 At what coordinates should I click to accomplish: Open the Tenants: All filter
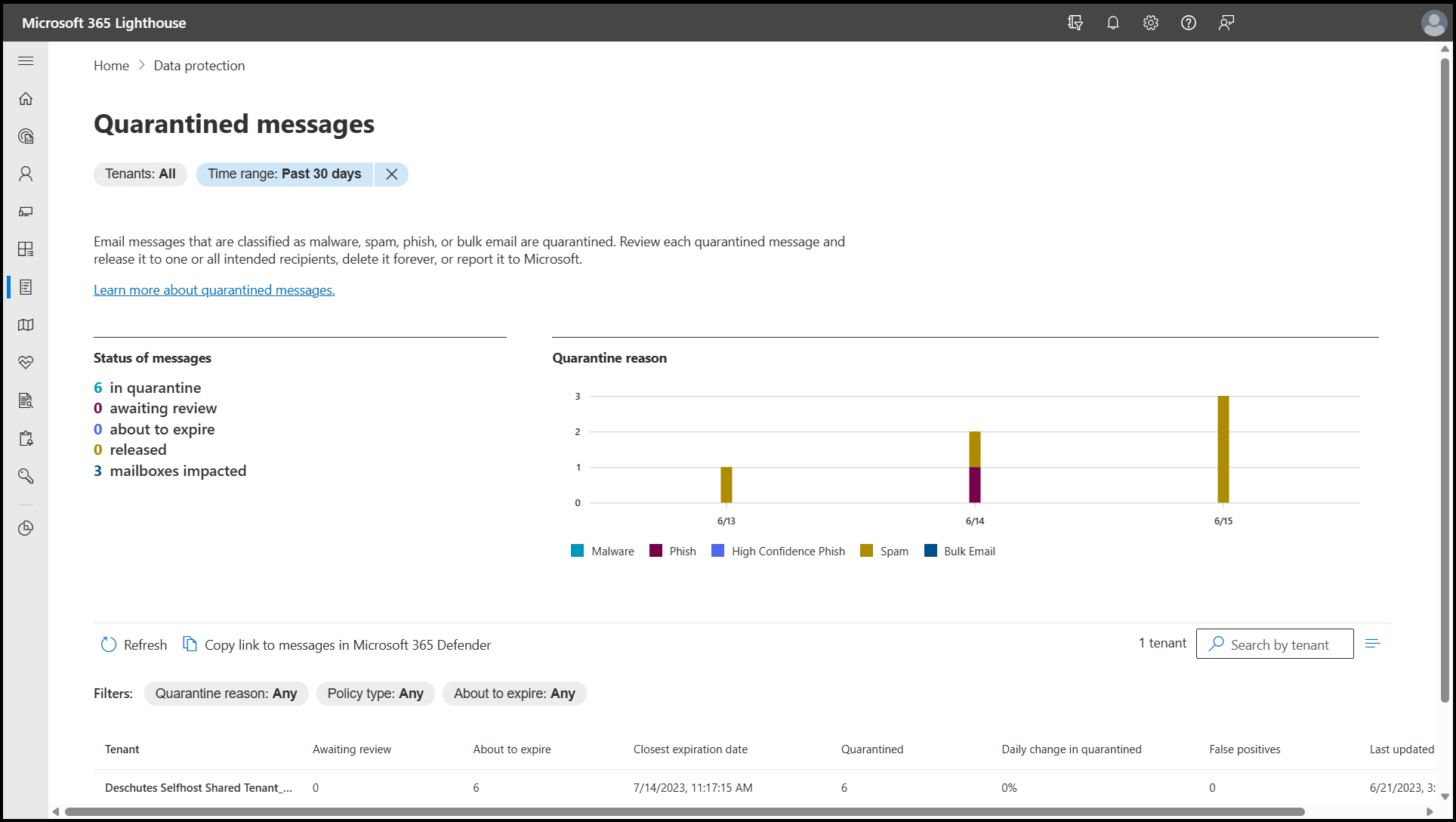click(140, 175)
